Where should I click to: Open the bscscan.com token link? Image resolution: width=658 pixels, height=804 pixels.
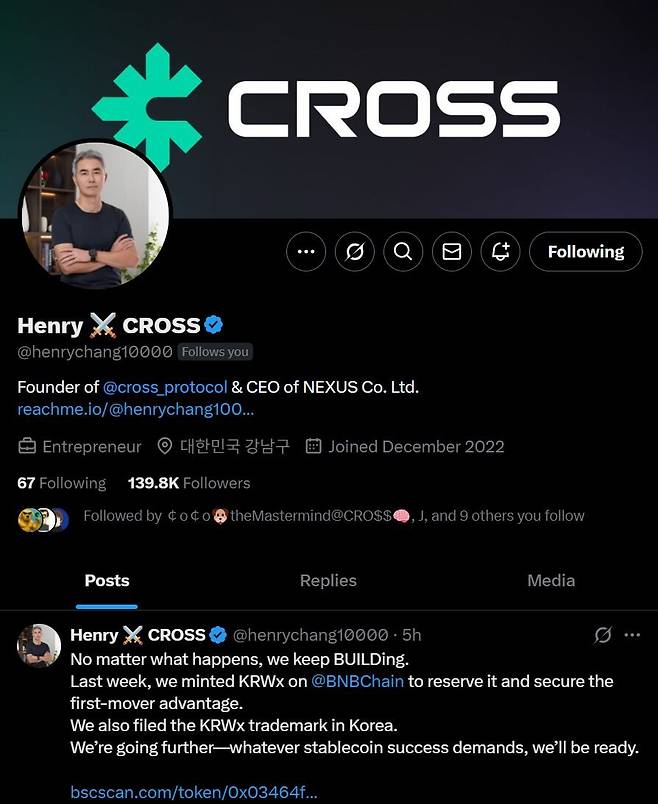pos(194,792)
